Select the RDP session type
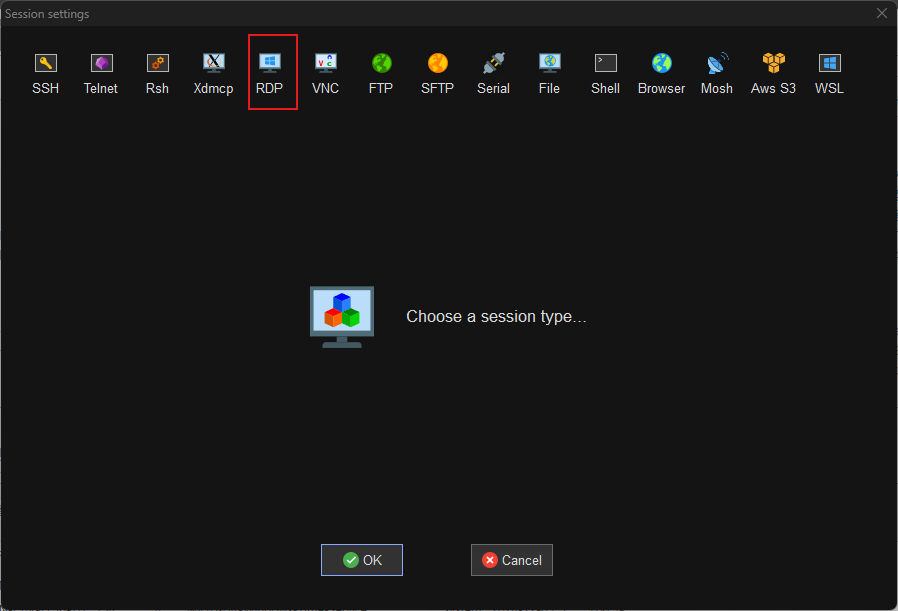Viewport: 898px width, 611px height. [x=269, y=70]
